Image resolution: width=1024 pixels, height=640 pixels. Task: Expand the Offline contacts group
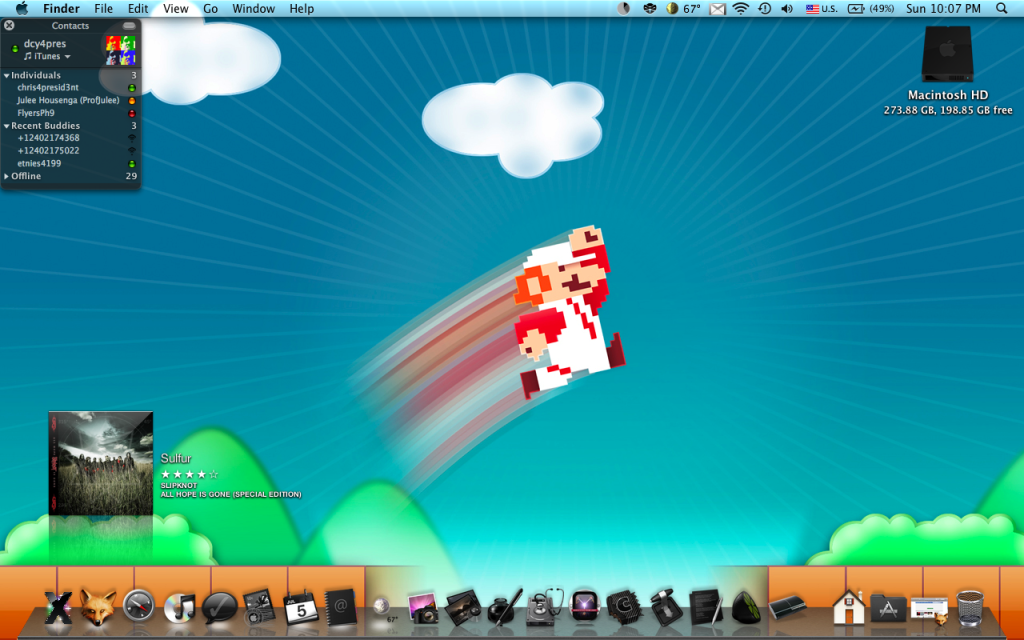tap(7, 176)
